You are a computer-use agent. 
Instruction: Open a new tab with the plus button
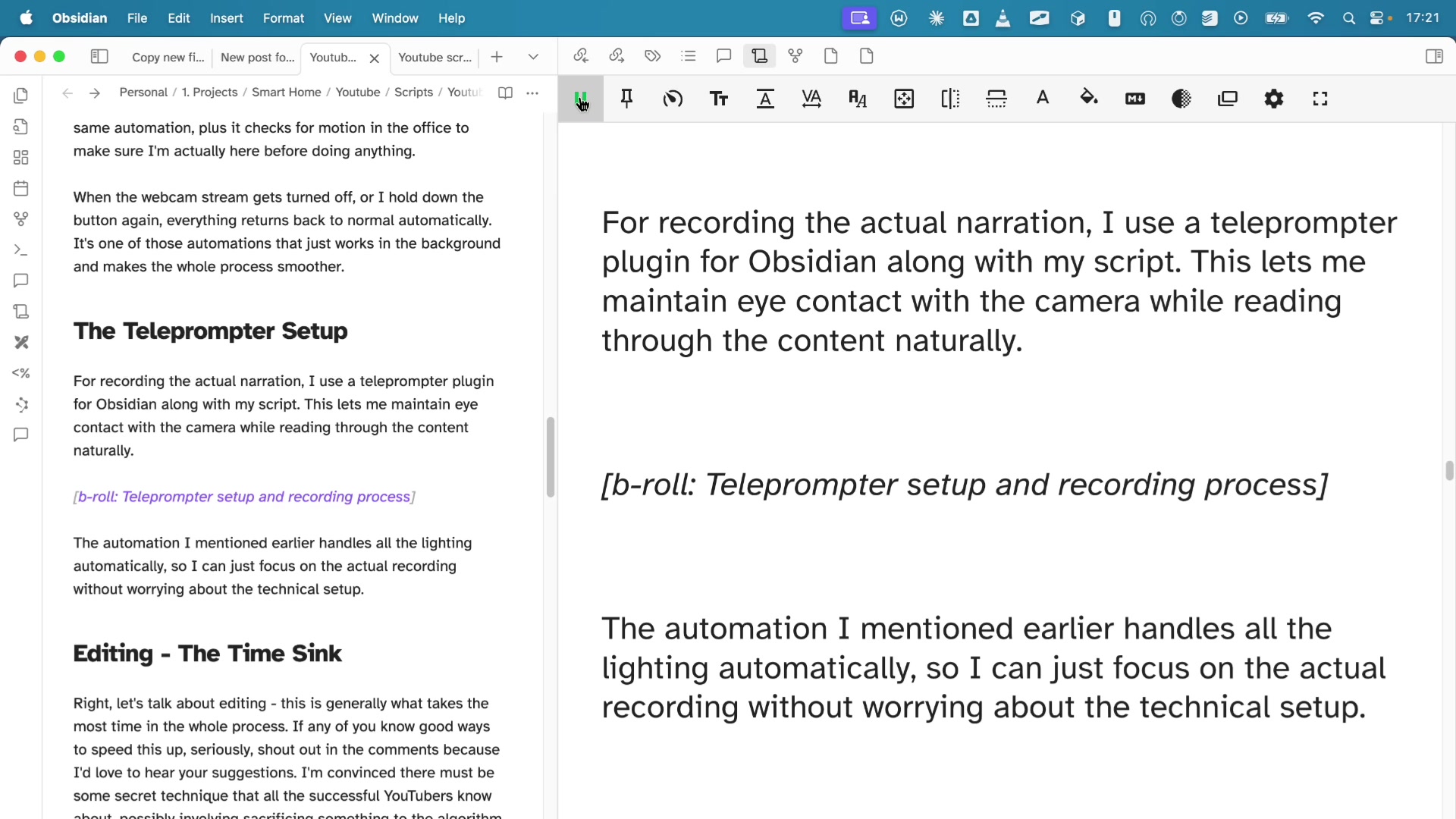coord(497,56)
